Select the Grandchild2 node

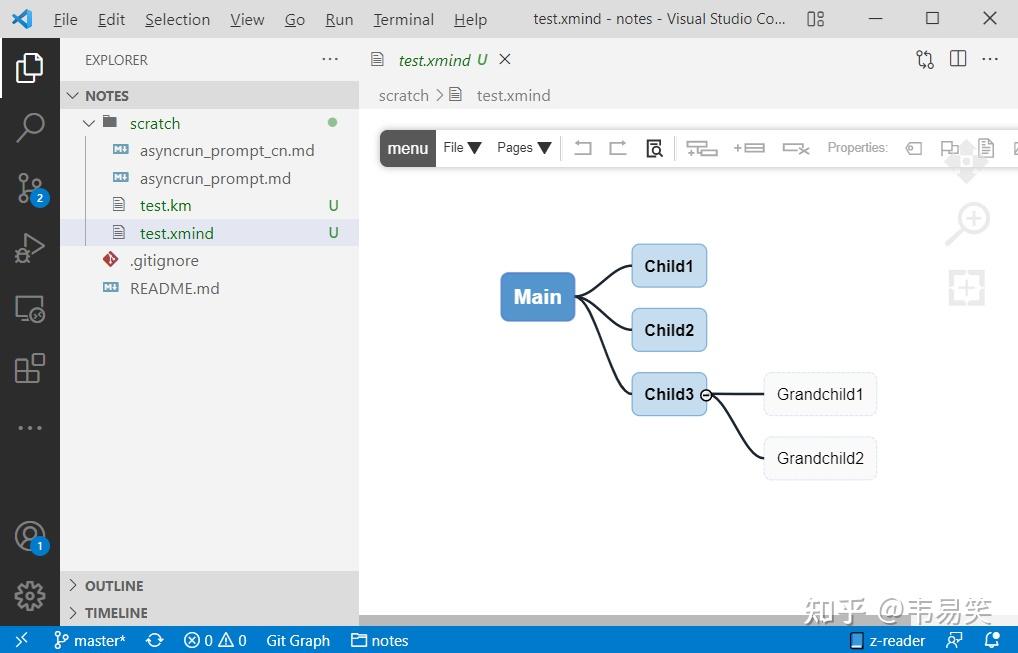point(820,458)
